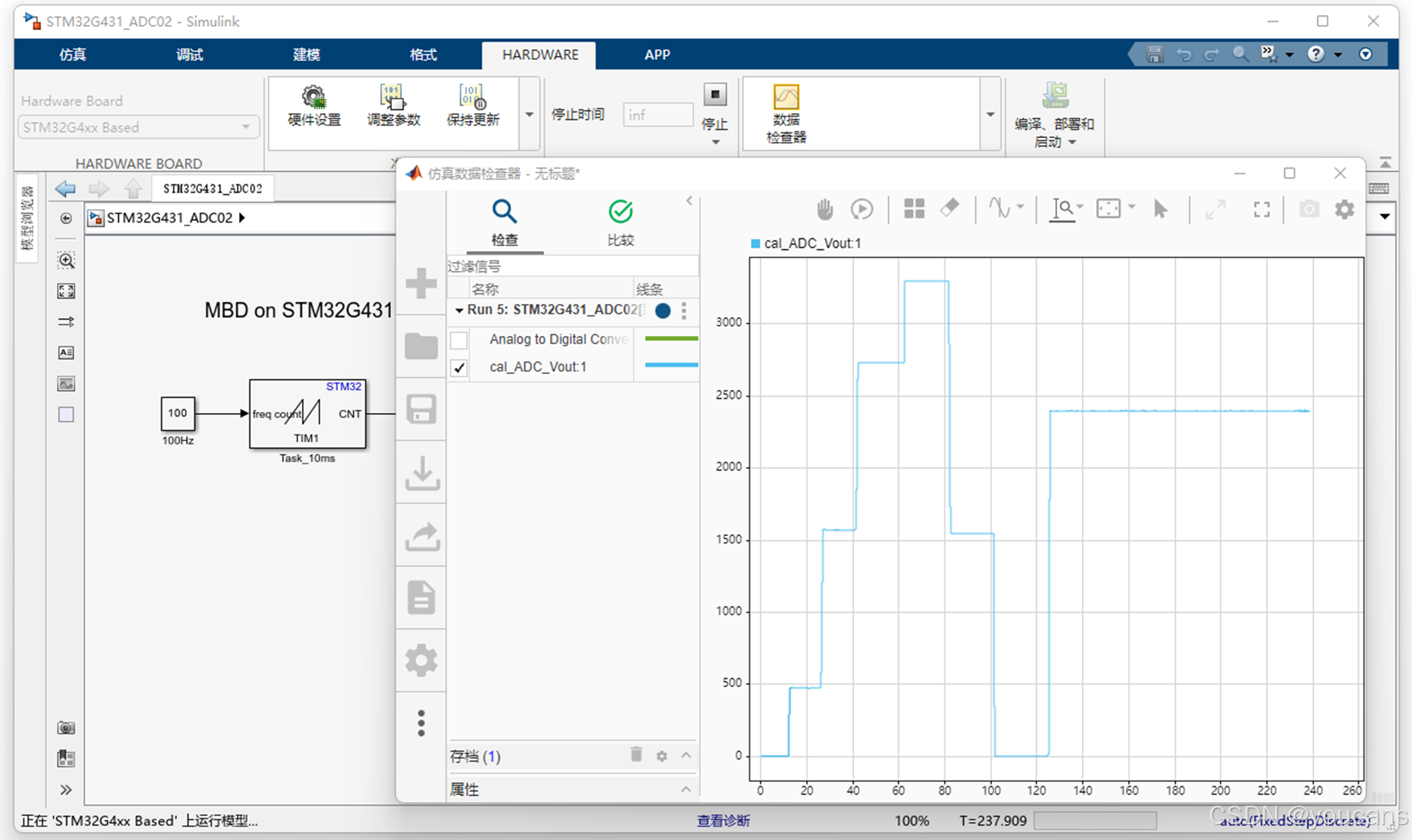
Task: Click the 调整参数 tune parameters icon
Action: click(393, 106)
